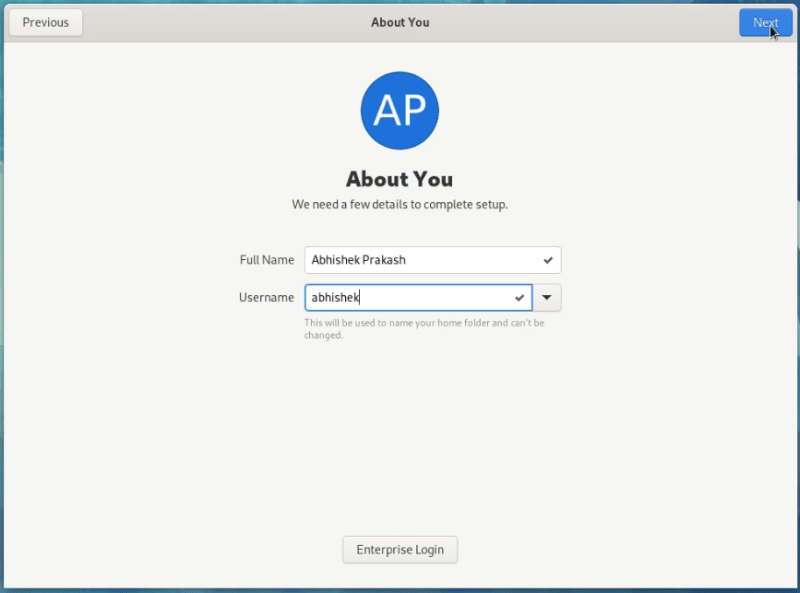Image resolution: width=800 pixels, height=593 pixels.
Task: Click blank area above Enterprise Login button
Action: (400, 450)
